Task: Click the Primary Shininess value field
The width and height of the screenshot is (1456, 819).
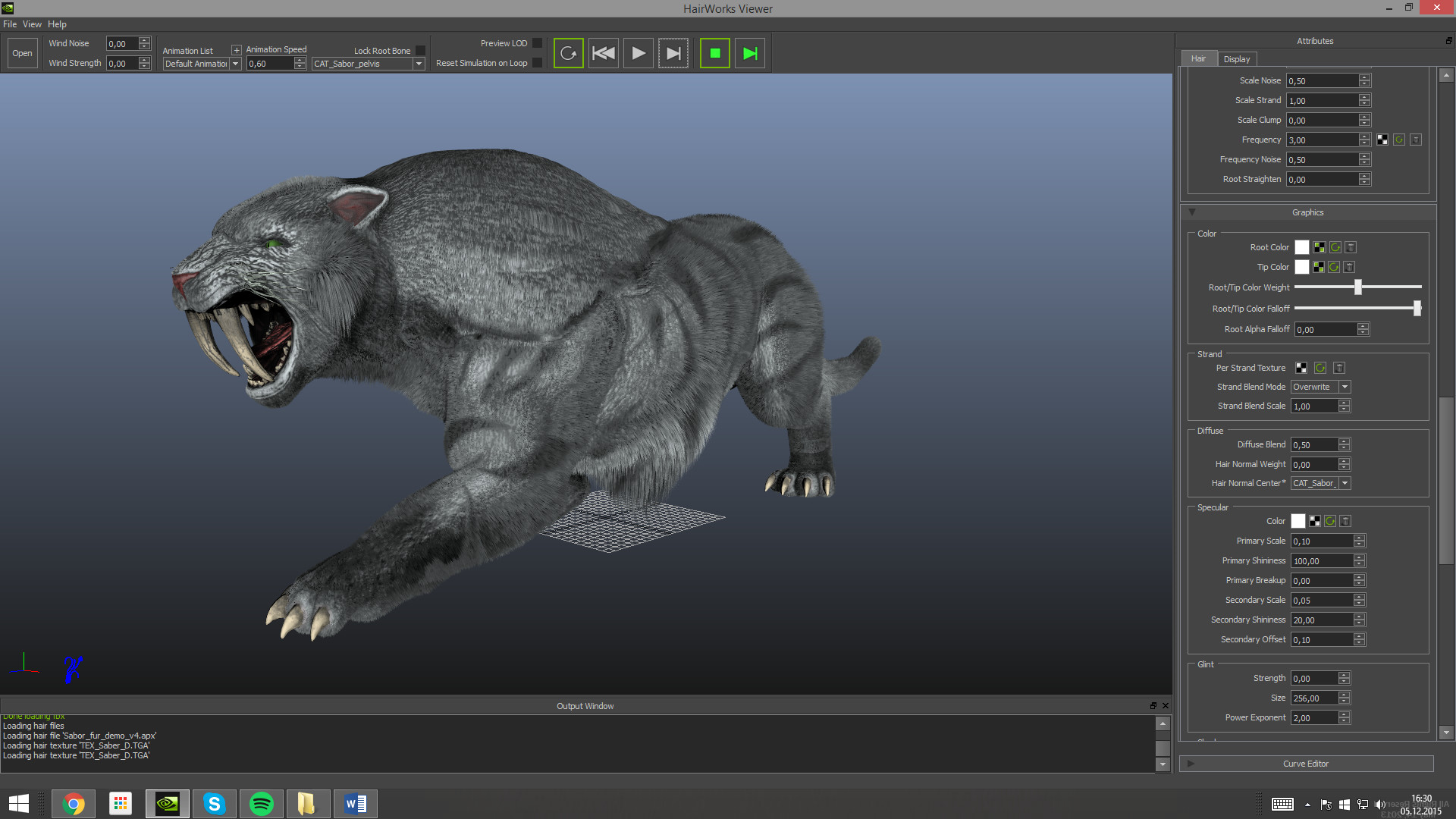Action: point(1323,560)
